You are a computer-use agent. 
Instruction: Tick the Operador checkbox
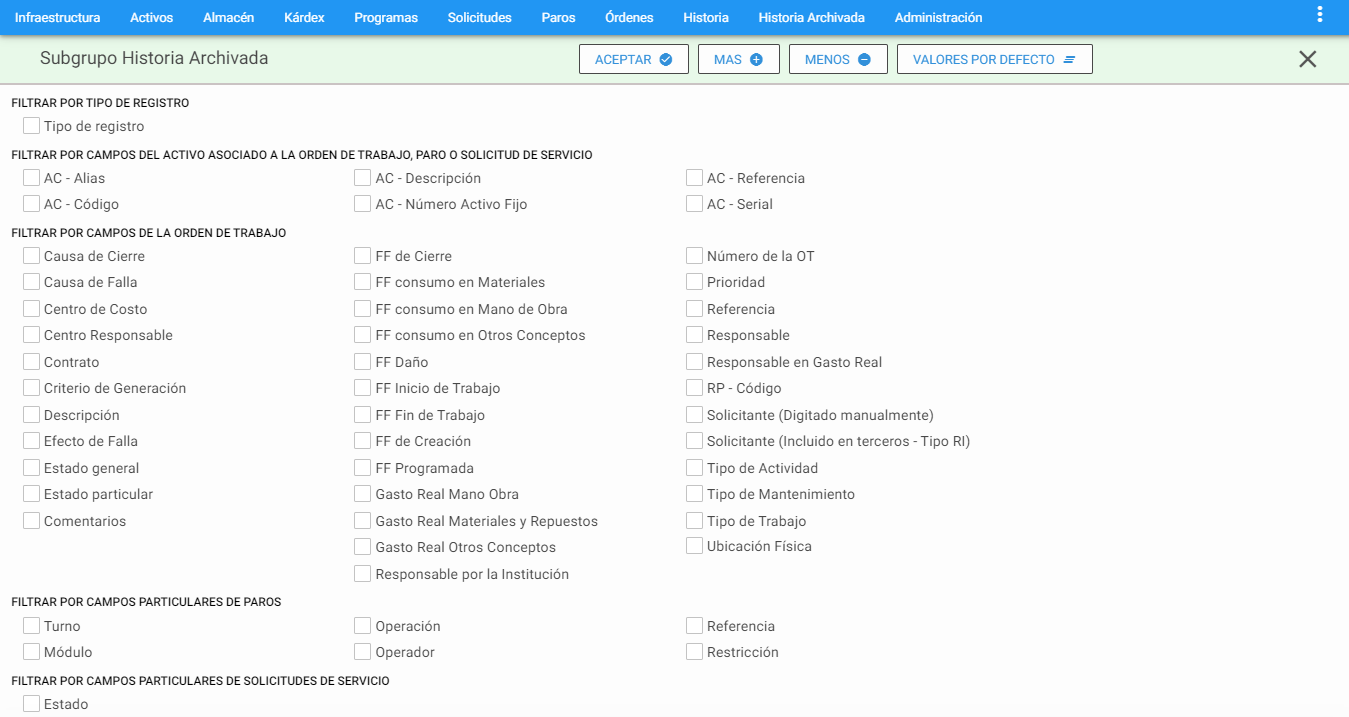(x=363, y=652)
